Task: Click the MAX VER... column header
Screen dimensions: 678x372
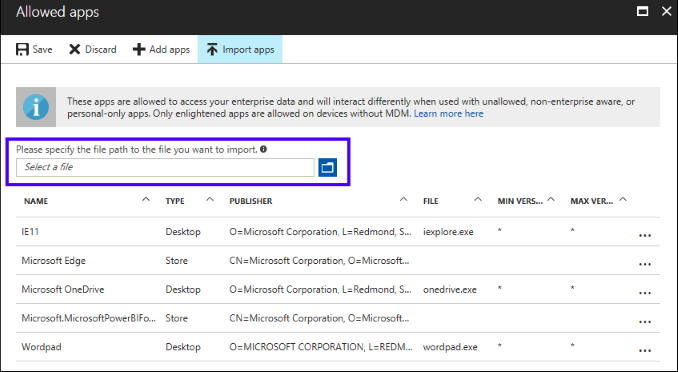Action: (592, 201)
